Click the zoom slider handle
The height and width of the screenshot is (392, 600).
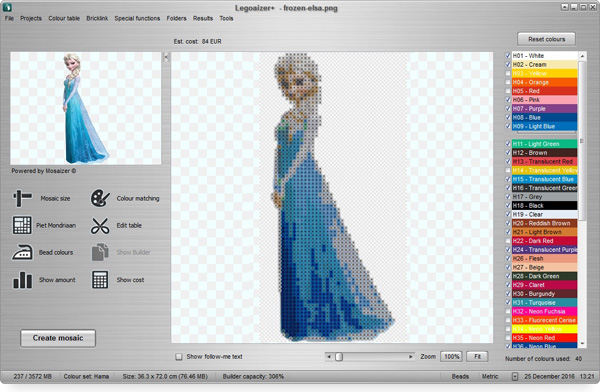coord(339,357)
